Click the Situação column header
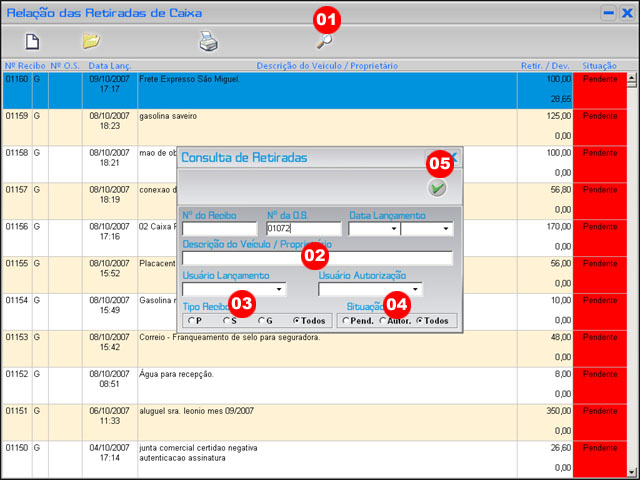The height and width of the screenshot is (480, 640). pyautogui.click(x=600, y=65)
